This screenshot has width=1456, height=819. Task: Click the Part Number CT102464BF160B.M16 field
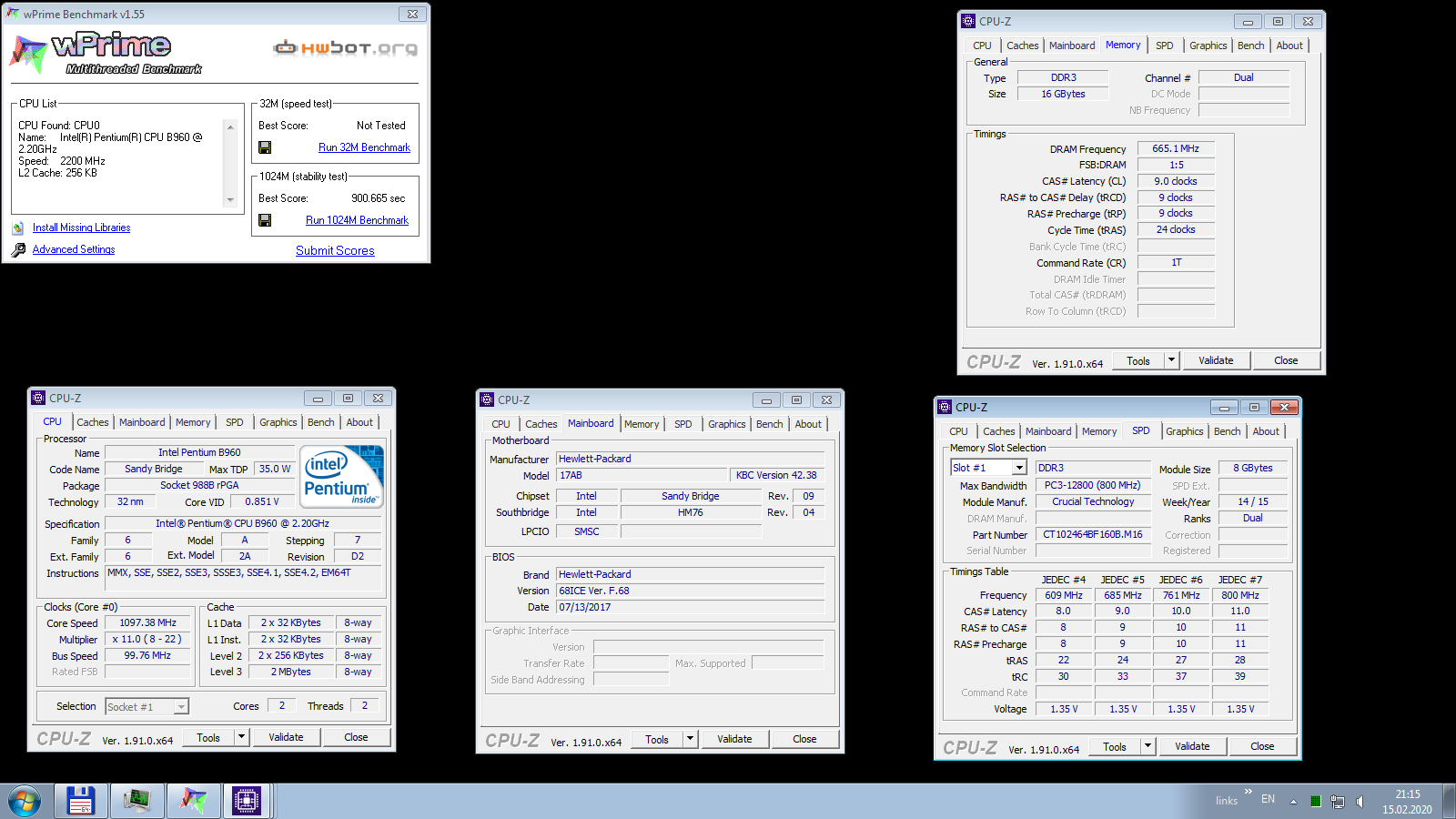(x=1093, y=534)
